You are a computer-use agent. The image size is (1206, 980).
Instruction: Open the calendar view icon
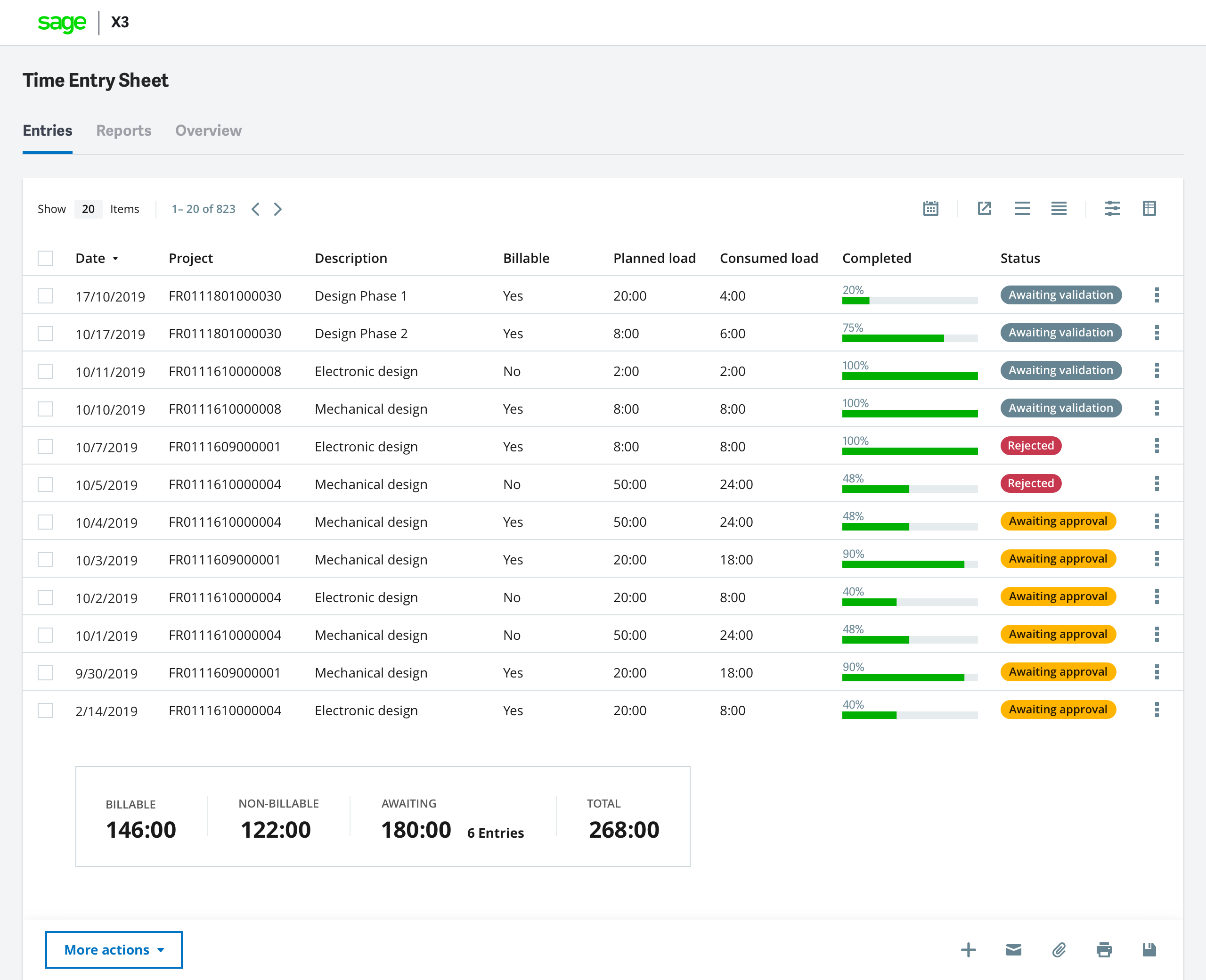coord(930,208)
